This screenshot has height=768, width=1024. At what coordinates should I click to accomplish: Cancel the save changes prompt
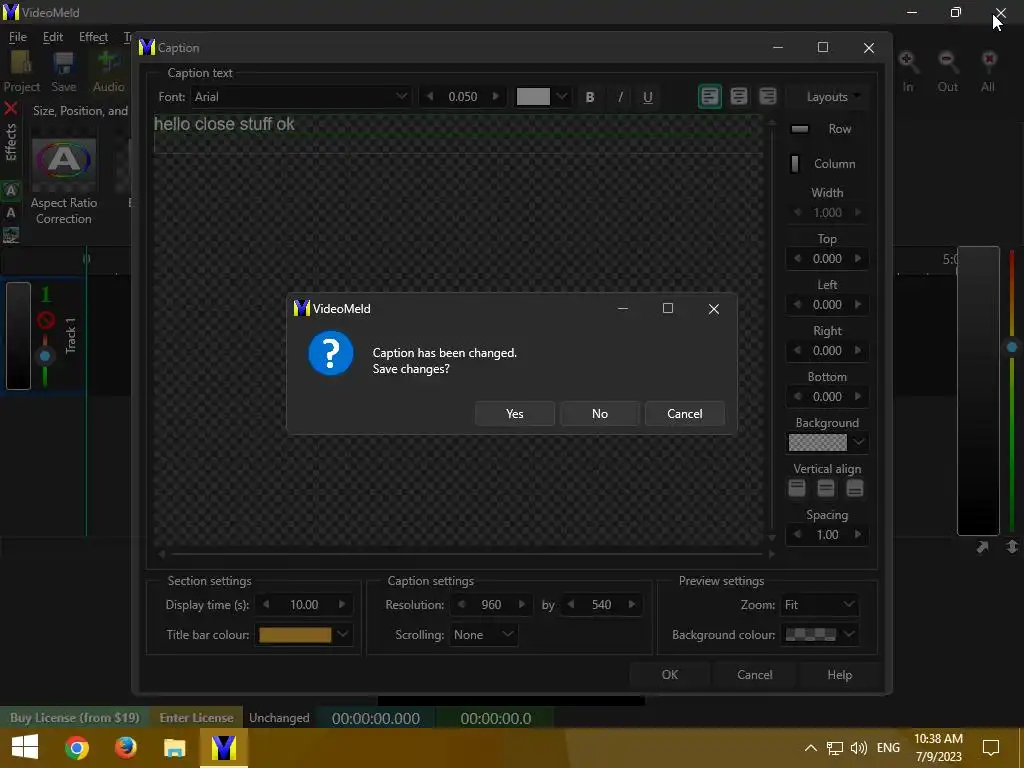click(684, 413)
